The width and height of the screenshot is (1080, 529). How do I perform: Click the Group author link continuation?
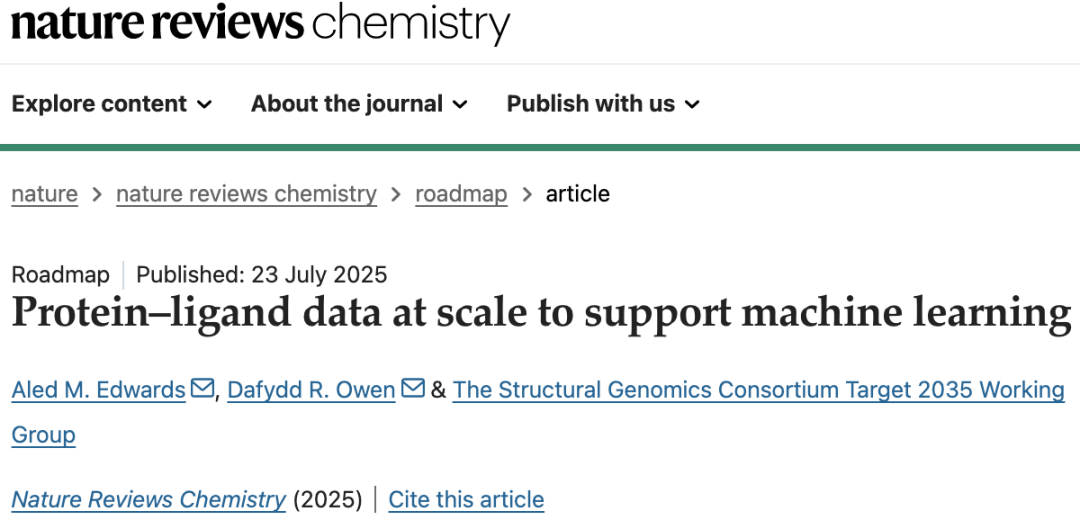pos(43,435)
